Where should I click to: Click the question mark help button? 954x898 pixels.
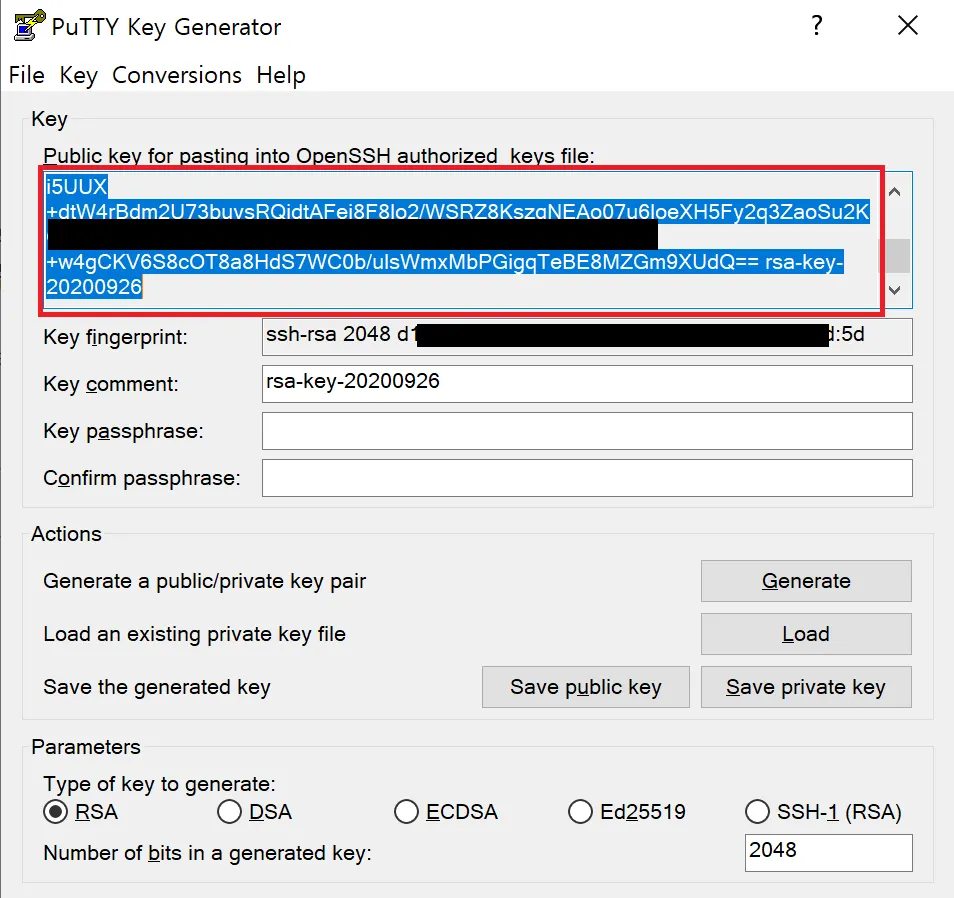point(817,26)
